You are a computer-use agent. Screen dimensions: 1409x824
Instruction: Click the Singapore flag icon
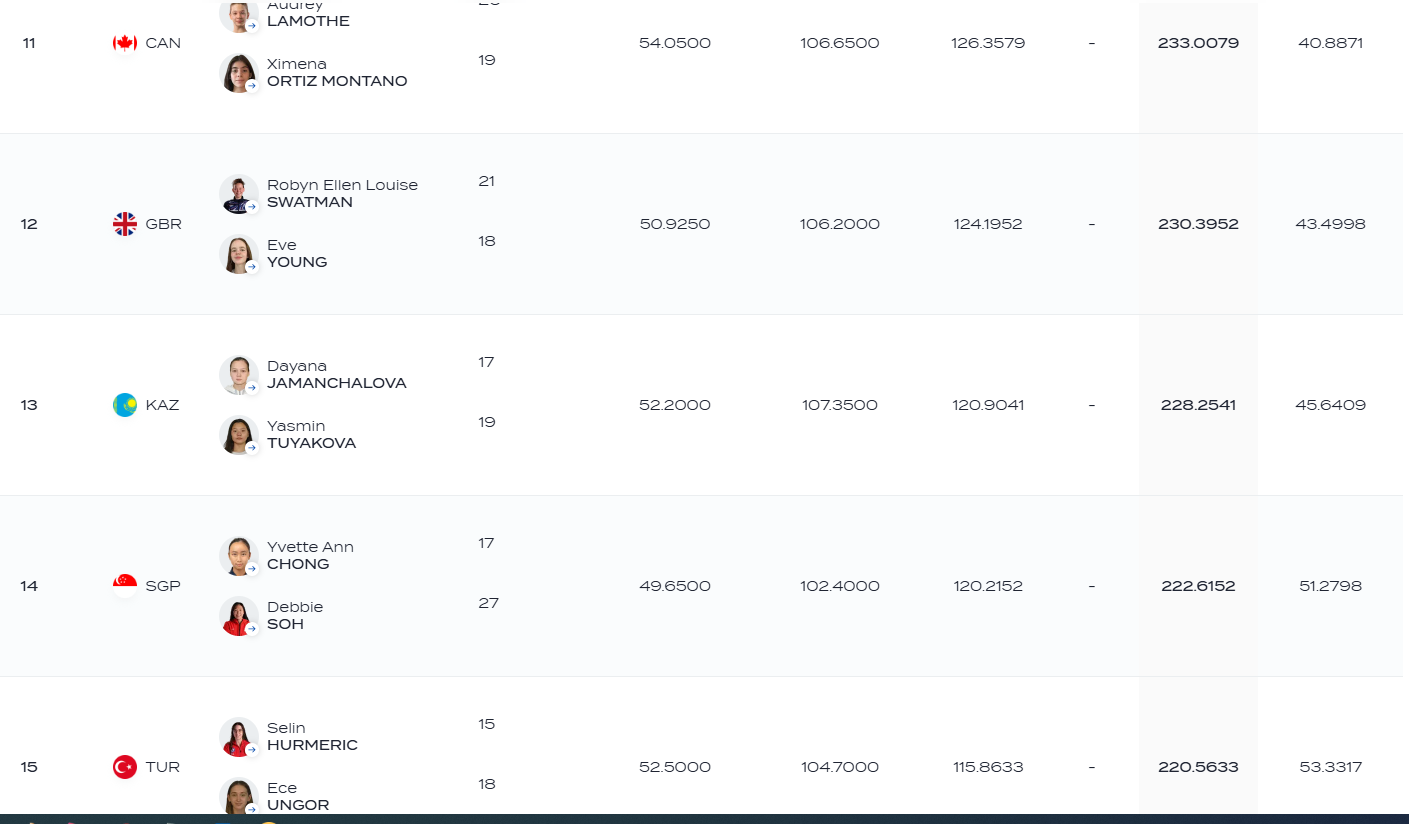(125, 586)
